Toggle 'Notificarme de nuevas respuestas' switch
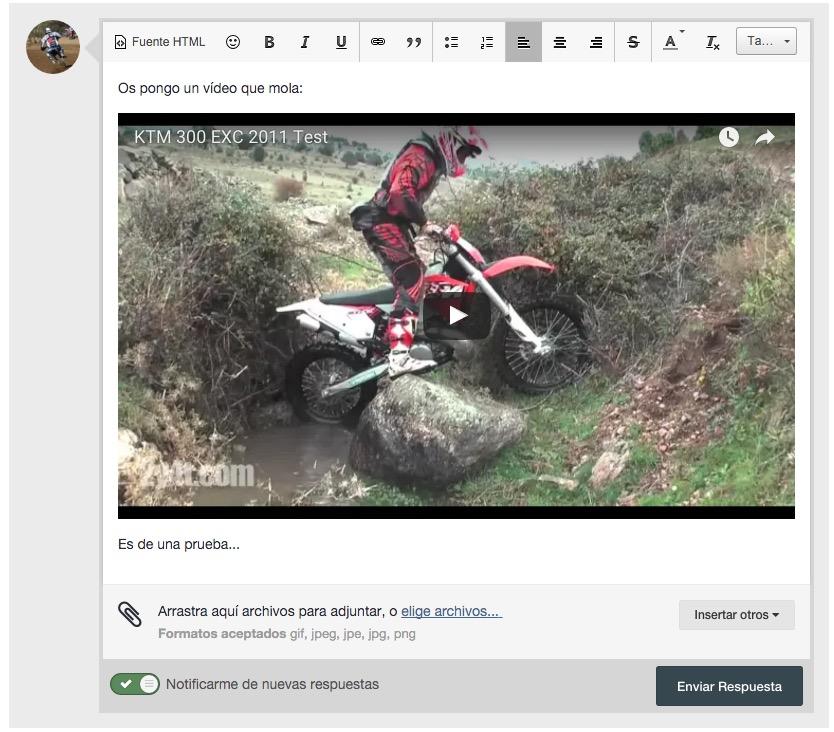The image size is (834, 732). point(135,684)
